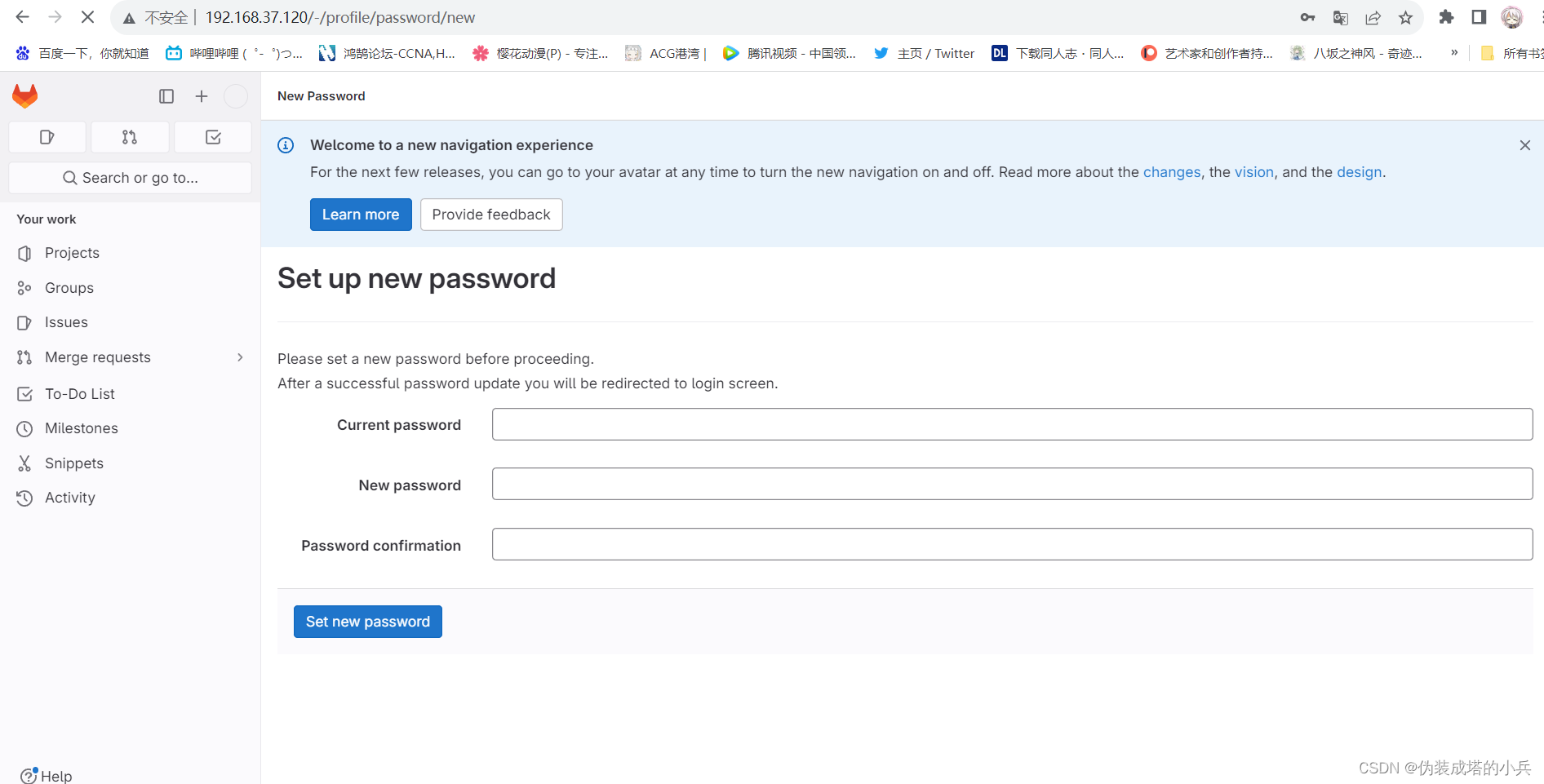Screen dimensions: 1544x784
Task: Click Provide feedback button
Action: 491,215
